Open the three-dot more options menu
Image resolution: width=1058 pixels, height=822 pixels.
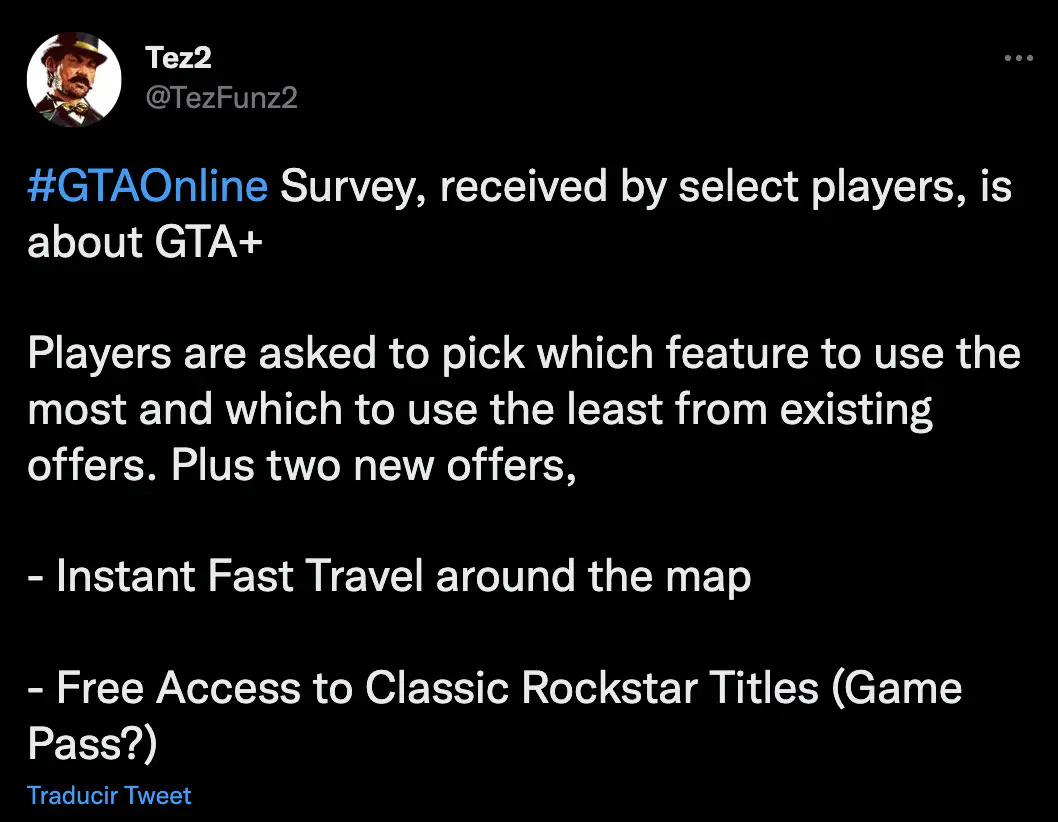[x=1018, y=58]
